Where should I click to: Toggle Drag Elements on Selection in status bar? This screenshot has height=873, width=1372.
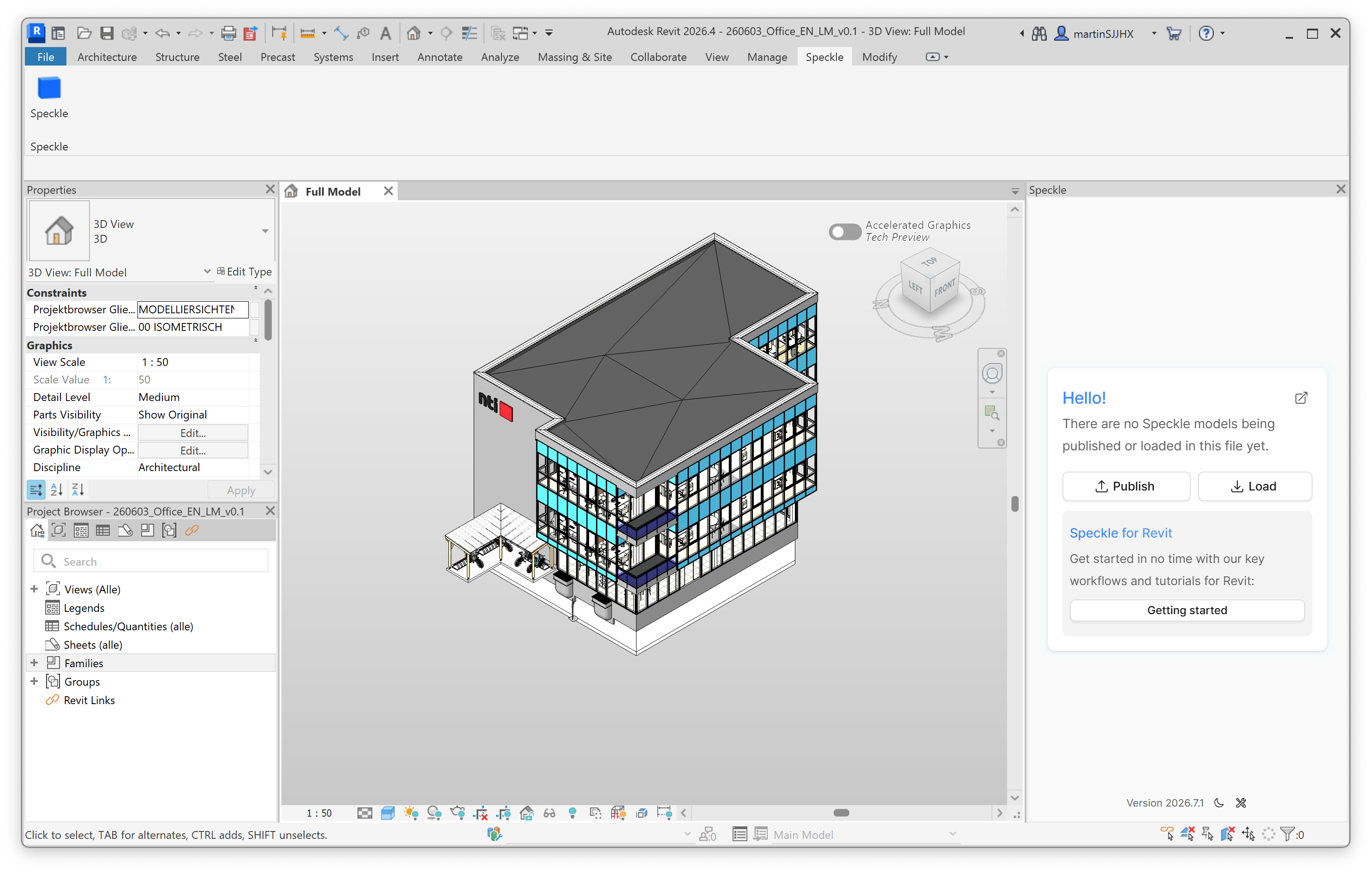pyautogui.click(x=1248, y=834)
